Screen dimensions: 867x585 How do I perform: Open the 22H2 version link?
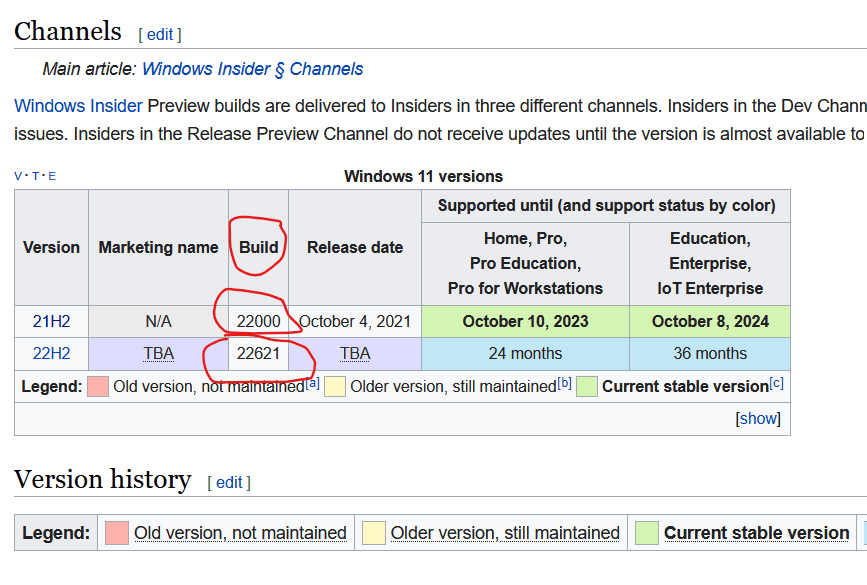[x=51, y=353]
